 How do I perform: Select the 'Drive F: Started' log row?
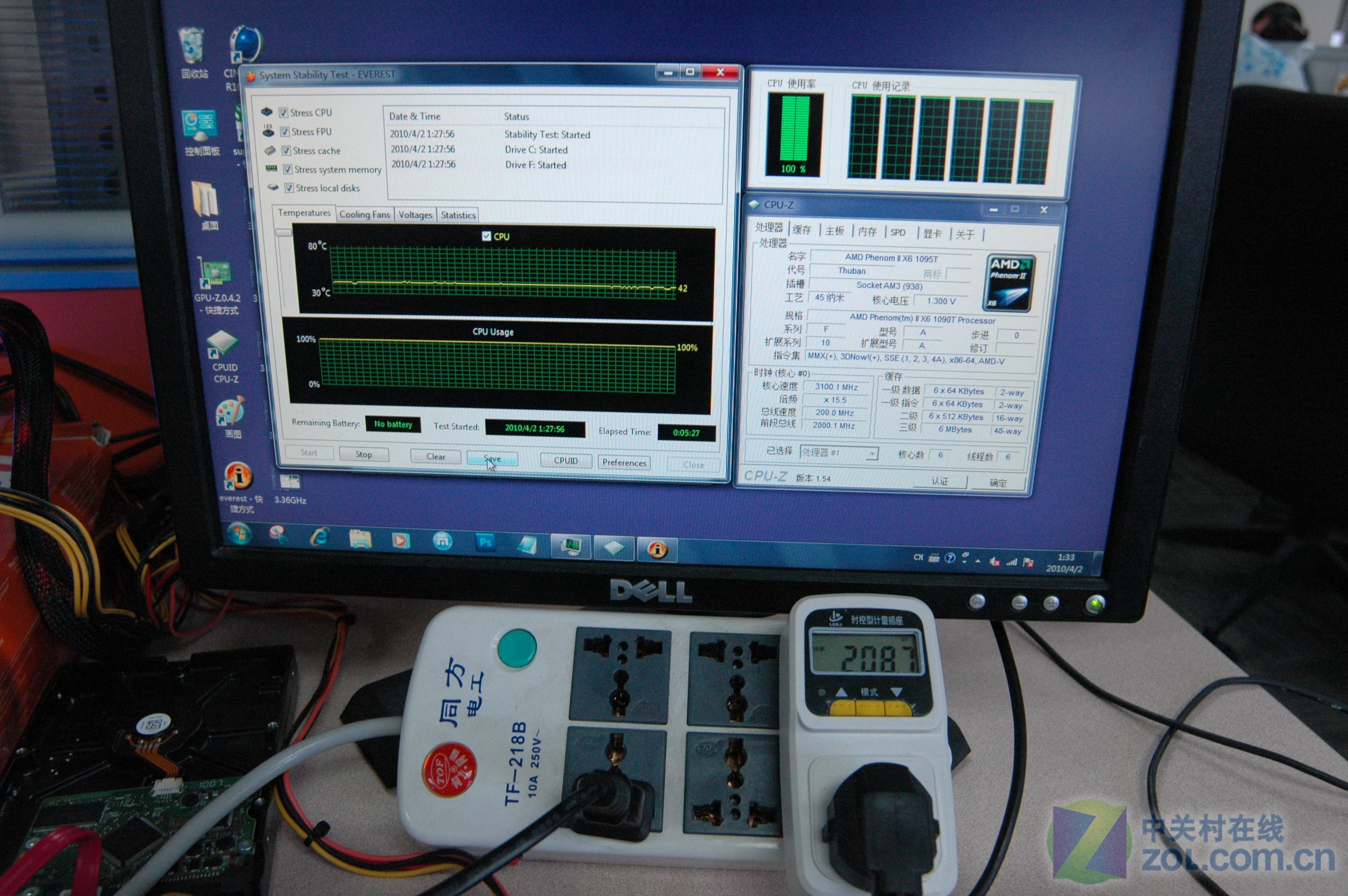pyautogui.click(x=554, y=164)
